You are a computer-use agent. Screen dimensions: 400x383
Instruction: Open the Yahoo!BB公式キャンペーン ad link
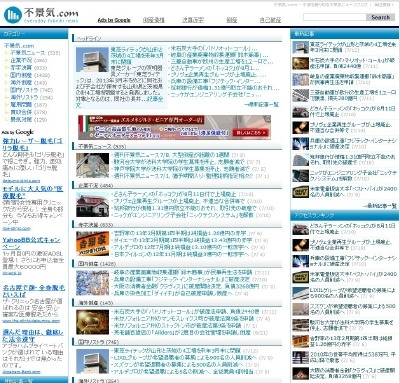(31, 243)
